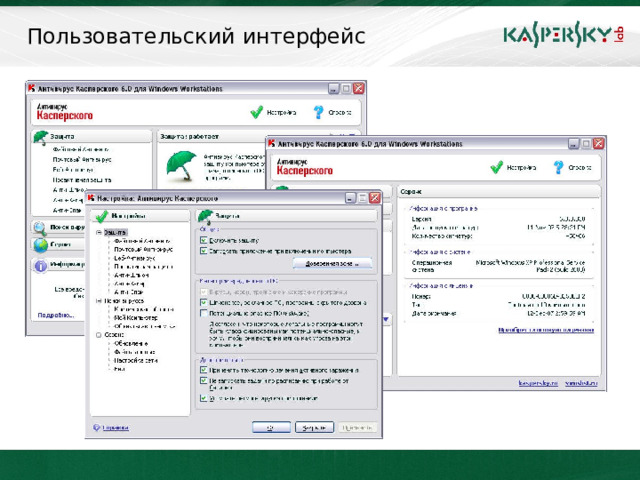Click the red K icon in the Защита работает window title bar
Screen dimensions: 640x480
31,88
